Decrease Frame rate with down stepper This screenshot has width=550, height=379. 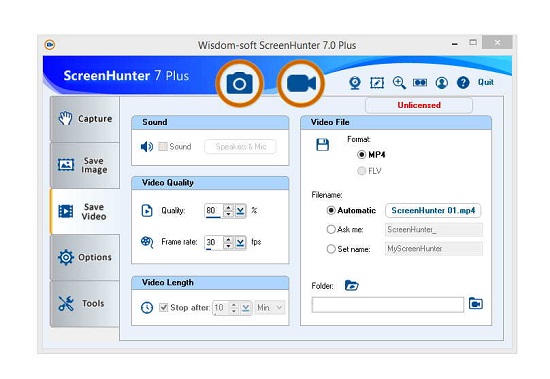pos(228,245)
